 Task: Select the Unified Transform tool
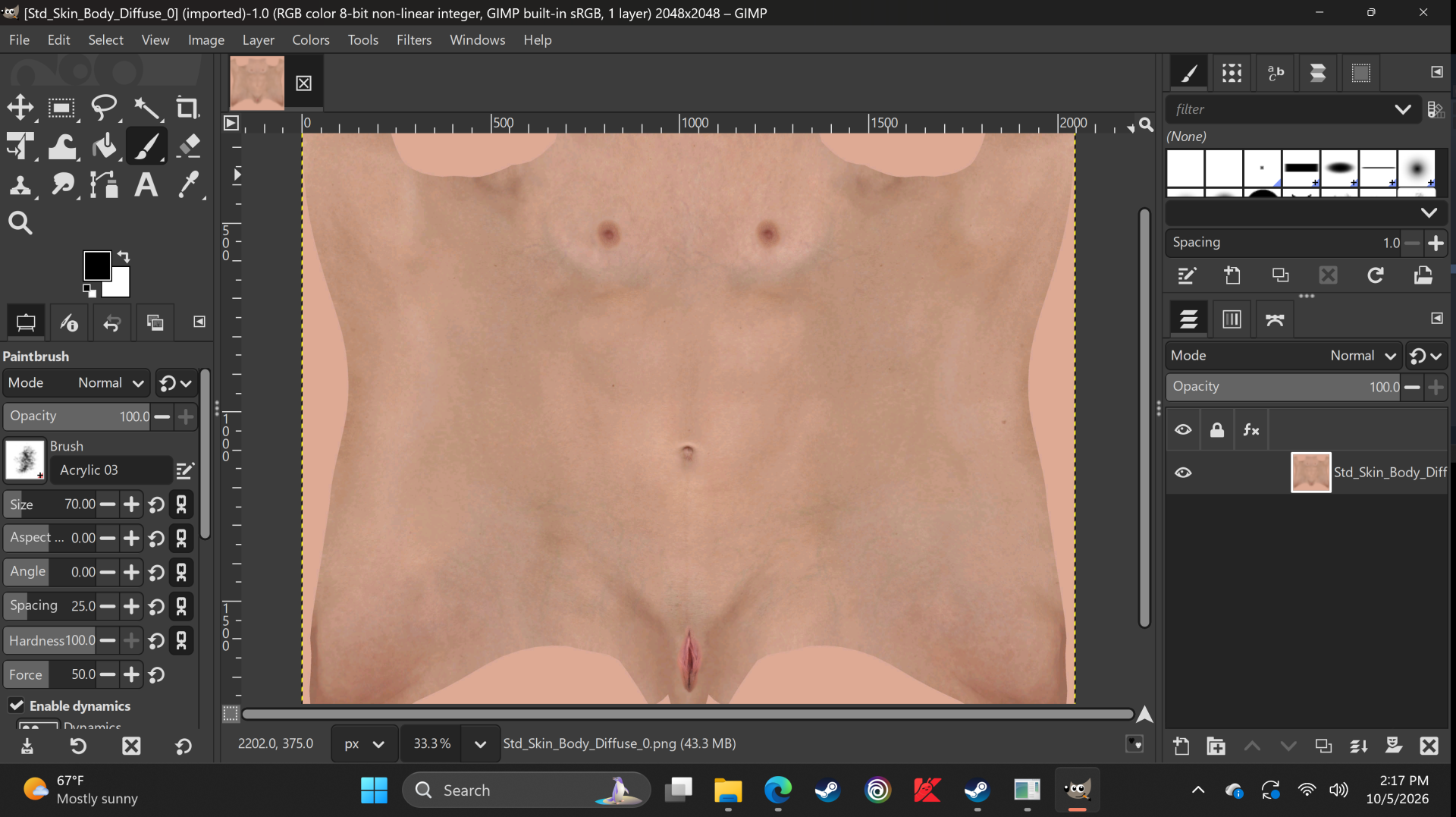20,146
